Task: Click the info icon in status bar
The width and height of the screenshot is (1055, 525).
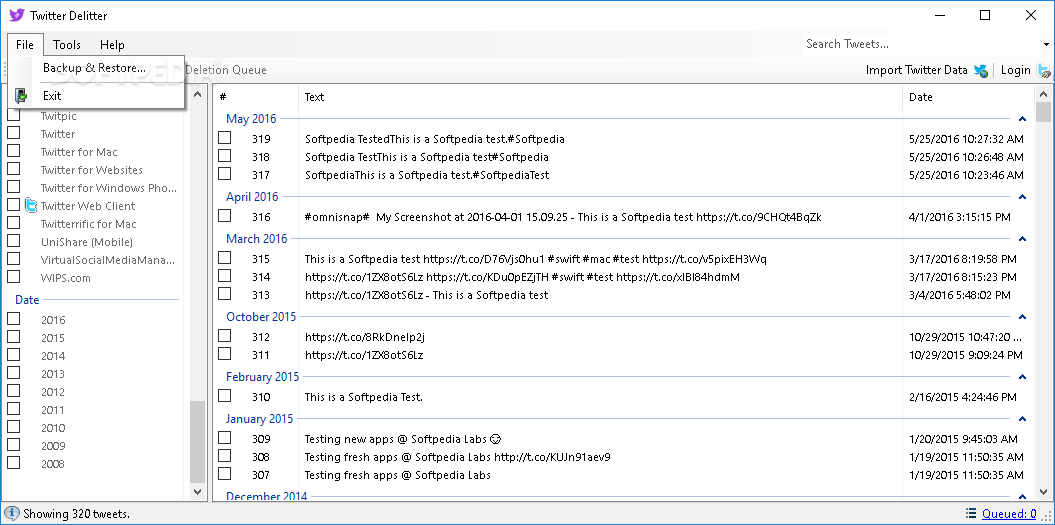Action: (x=11, y=514)
